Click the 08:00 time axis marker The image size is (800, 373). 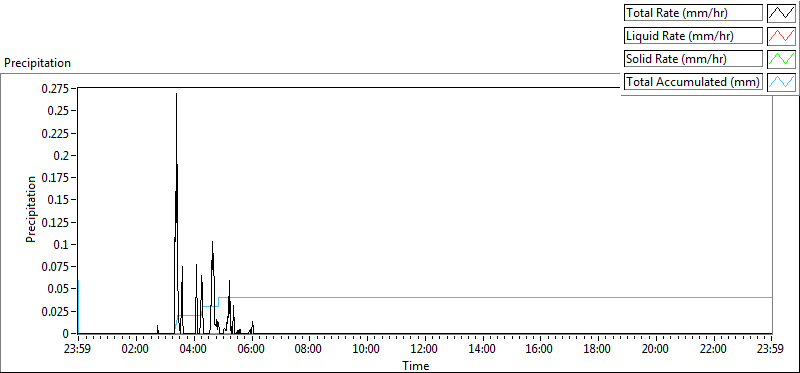tap(310, 350)
